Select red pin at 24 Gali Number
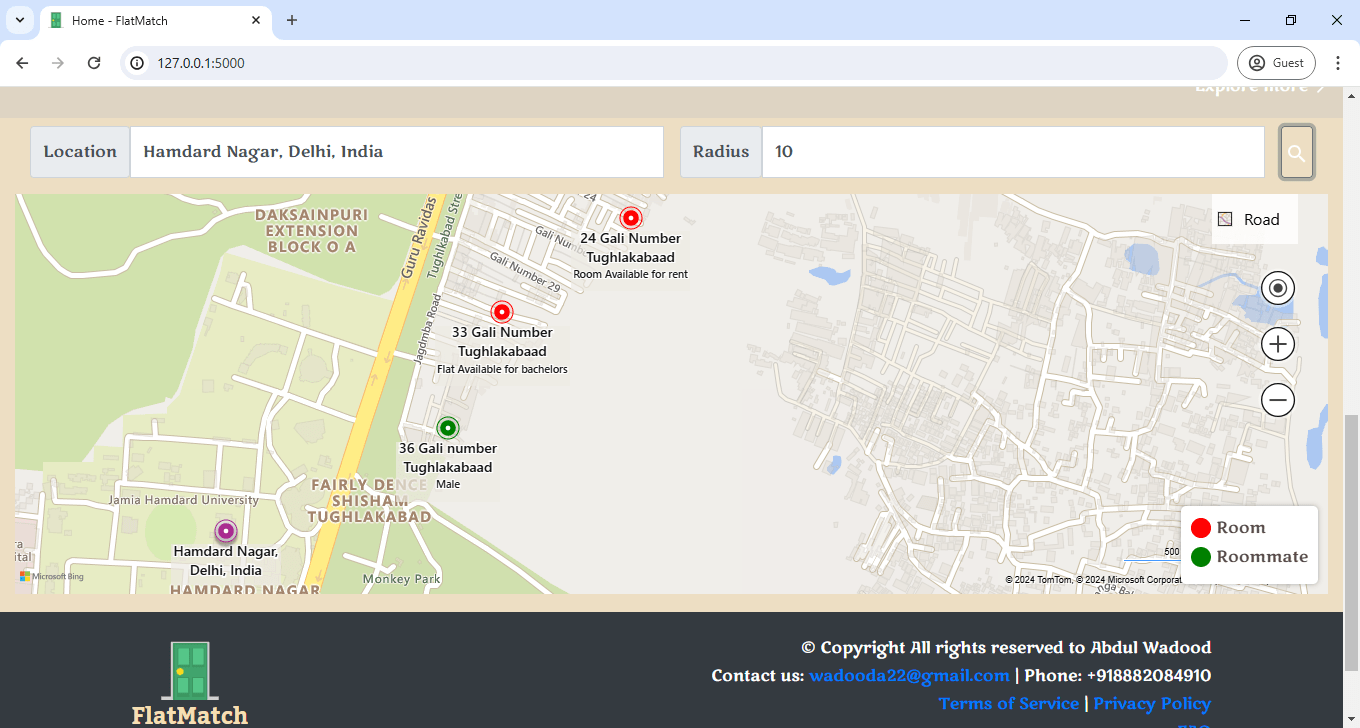The height and width of the screenshot is (728, 1360). 630,218
